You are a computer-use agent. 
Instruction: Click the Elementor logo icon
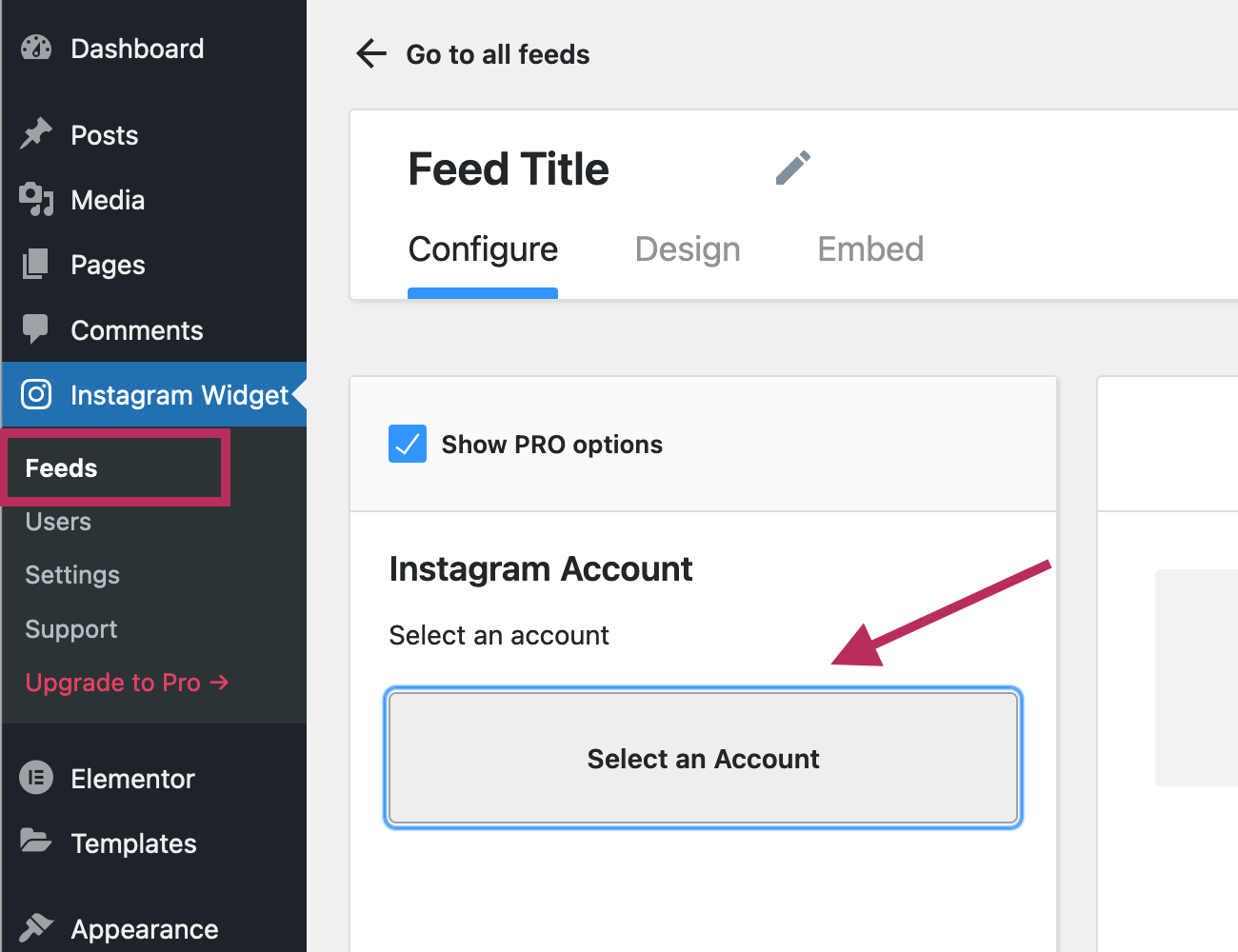pos(36,778)
